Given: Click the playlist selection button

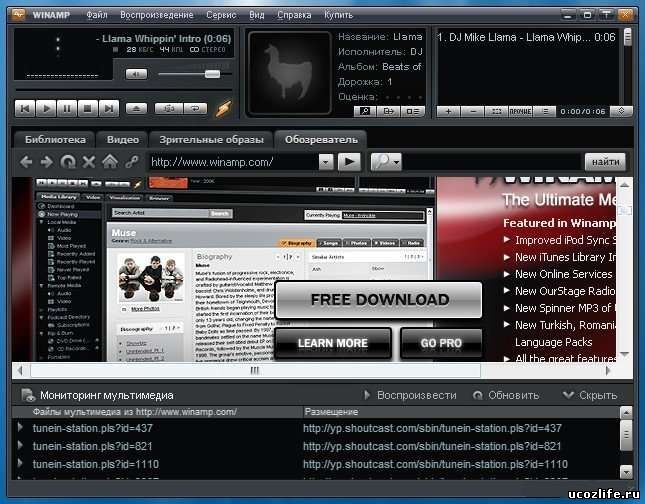Looking at the screenshot, I should tap(497, 111).
